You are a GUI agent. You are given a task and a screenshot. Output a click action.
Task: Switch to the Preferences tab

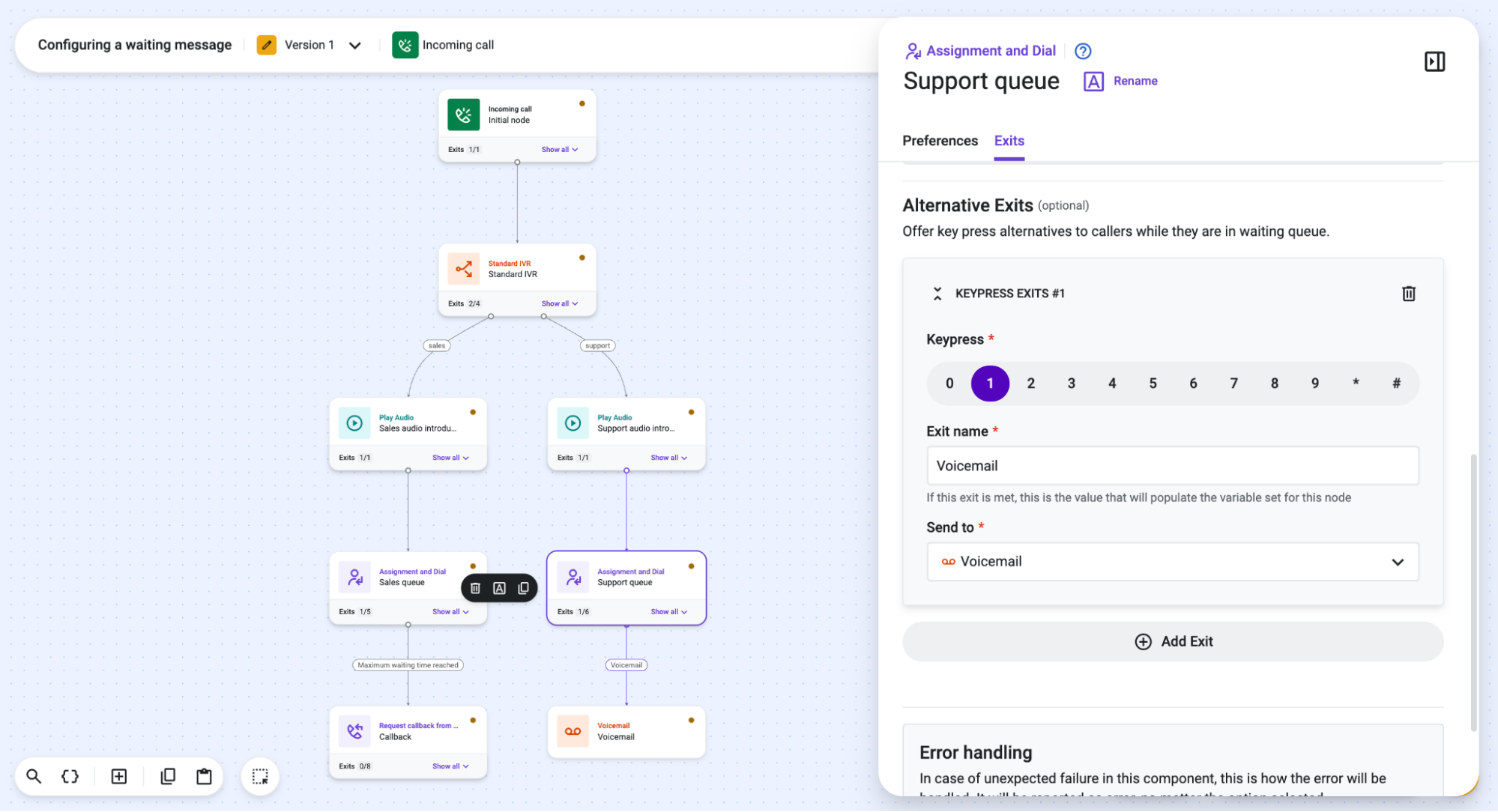(940, 141)
